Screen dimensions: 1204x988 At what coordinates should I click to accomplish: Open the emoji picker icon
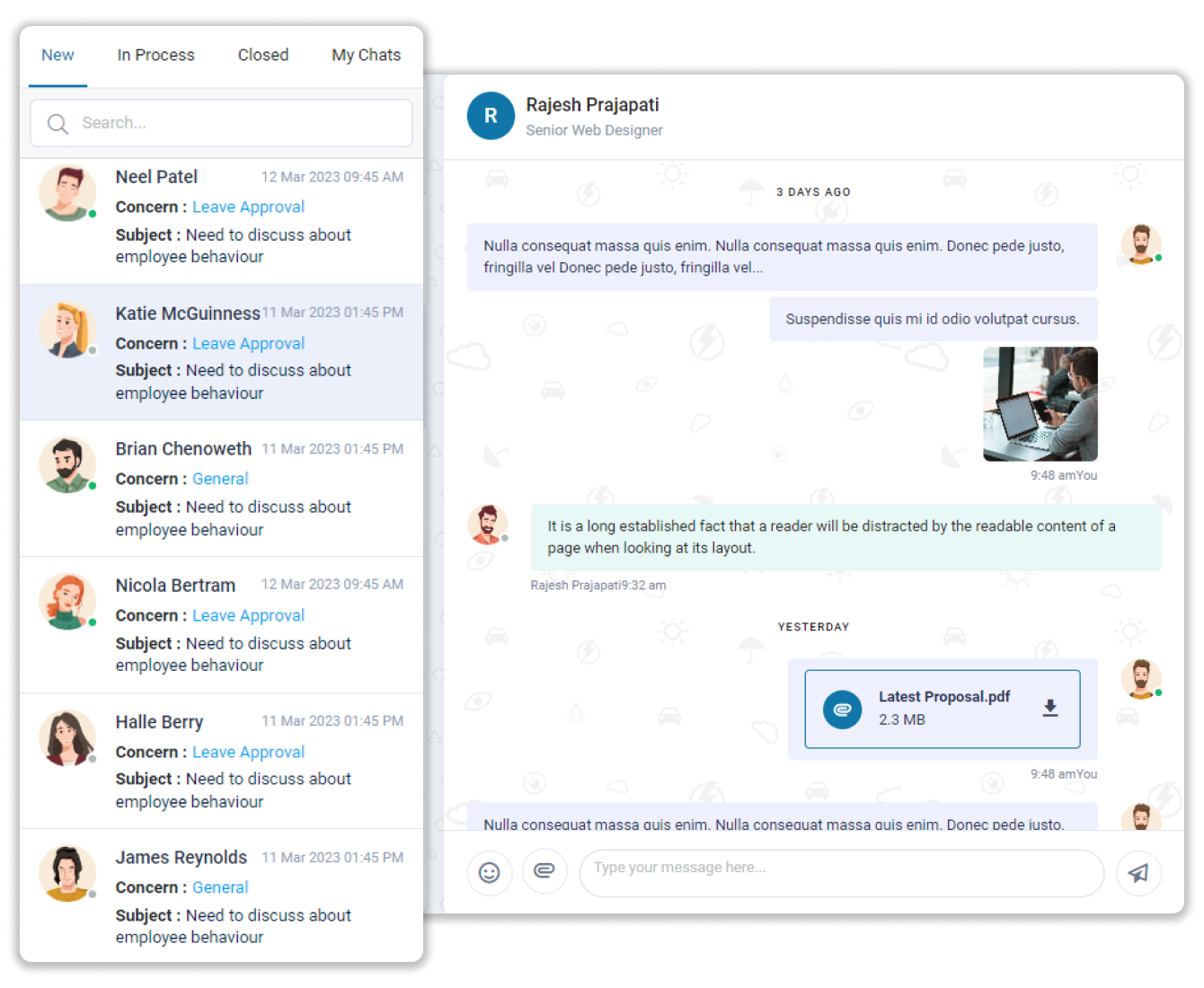point(490,872)
